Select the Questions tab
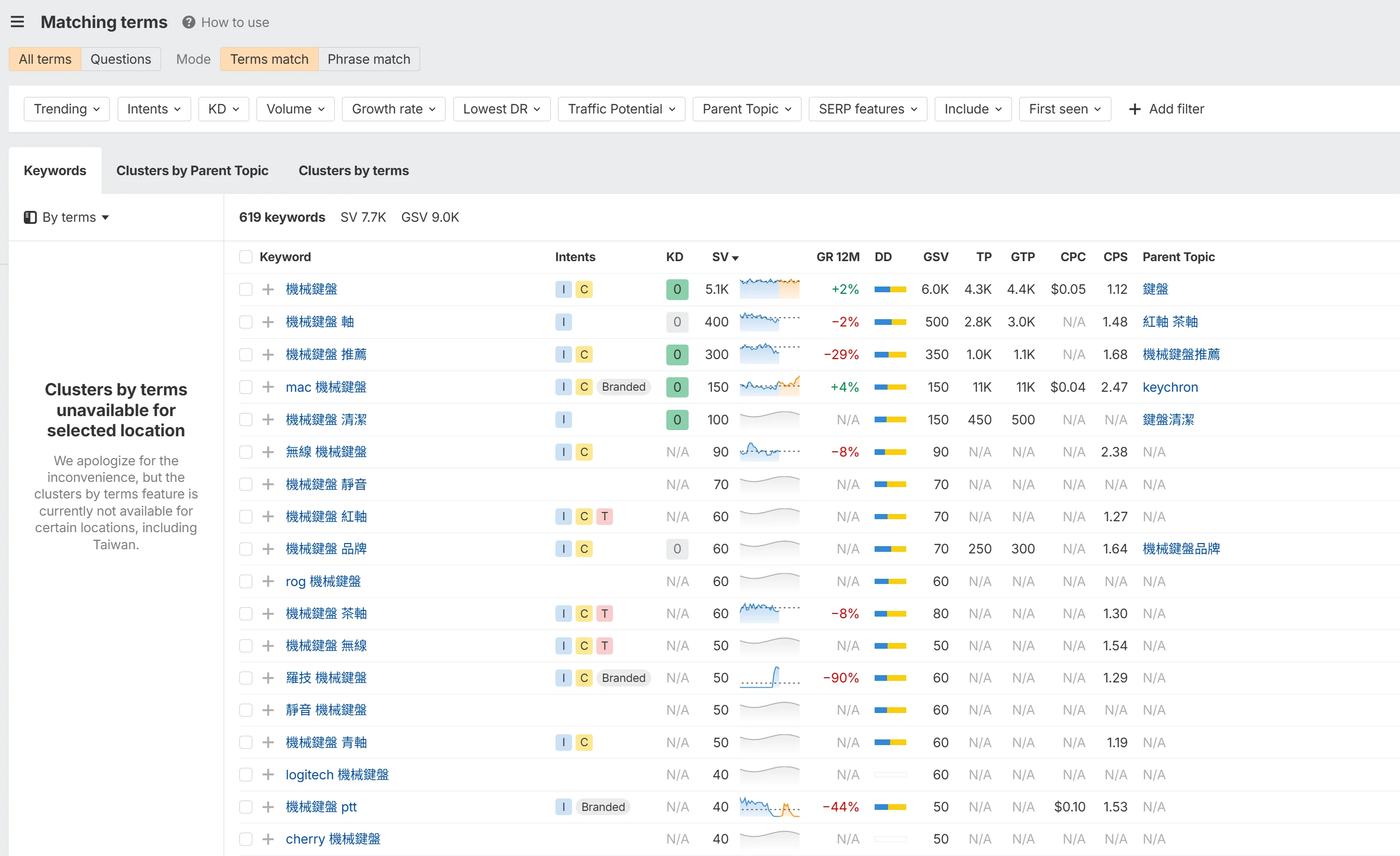The image size is (1400, 856). coord(120,59)
